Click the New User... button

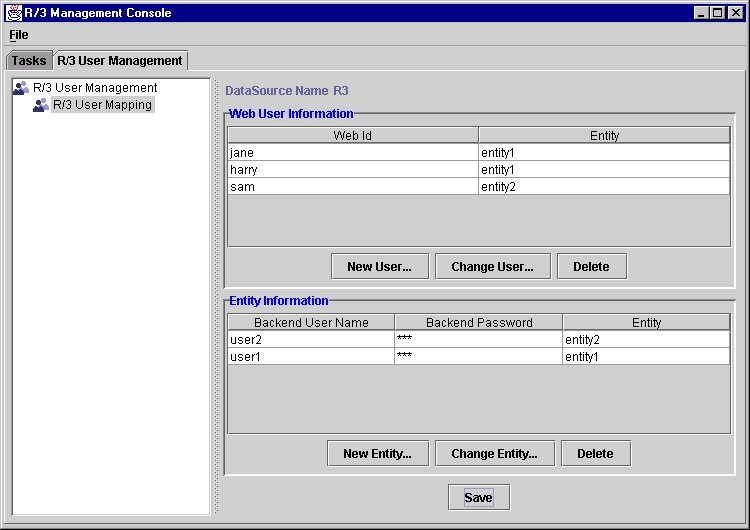tap(380, 266)
